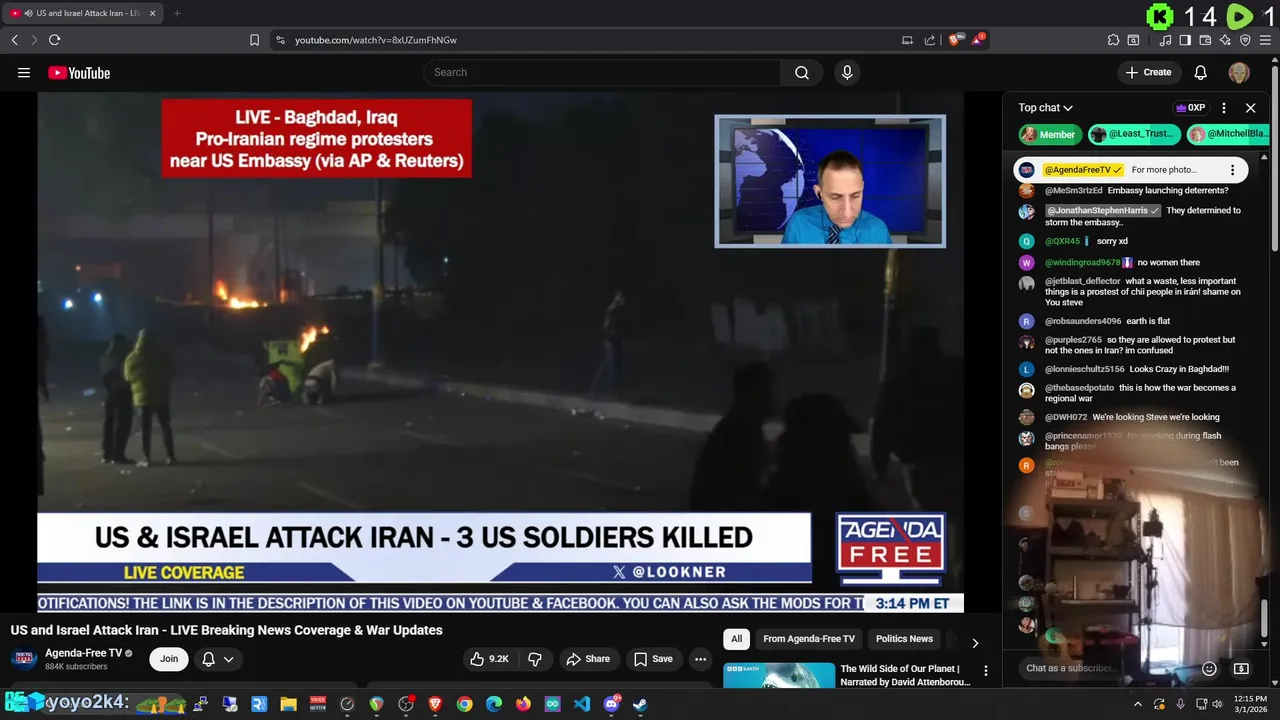
Task: Show hidden system tray icons
Action: 1137,704
